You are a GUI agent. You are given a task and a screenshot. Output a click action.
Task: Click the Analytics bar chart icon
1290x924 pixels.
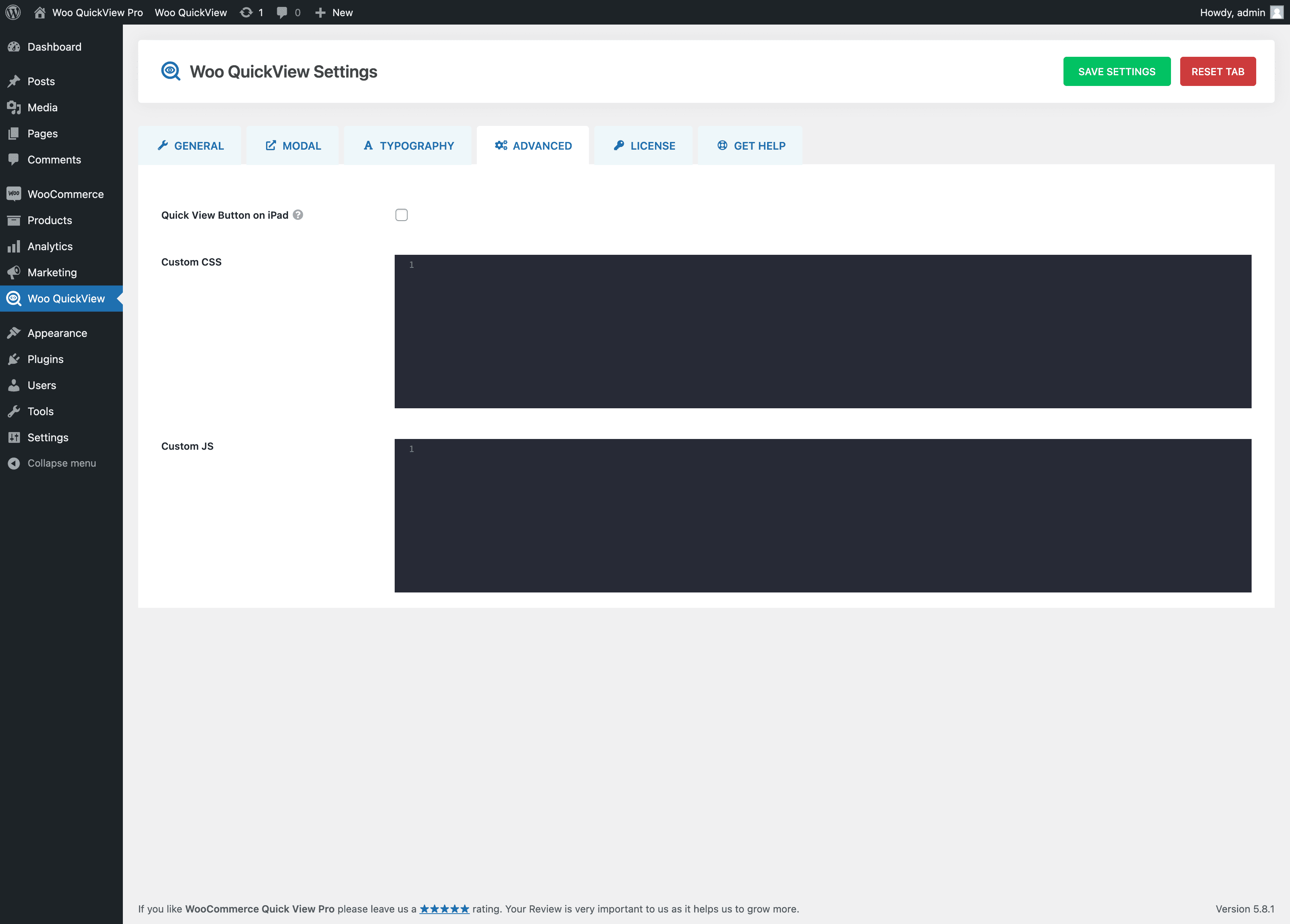(14, 246)
